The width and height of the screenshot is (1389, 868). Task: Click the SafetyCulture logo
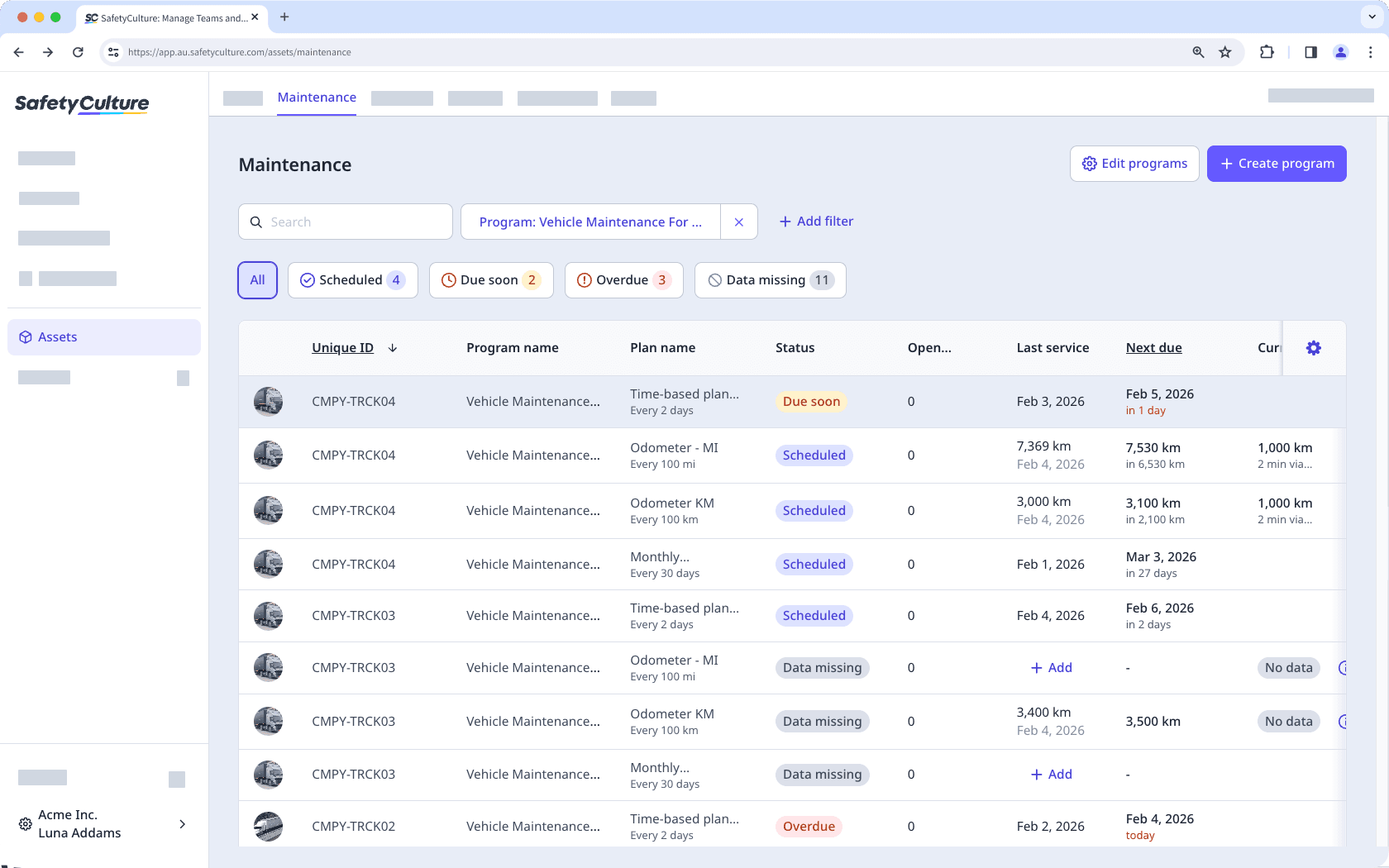[81, 104]
